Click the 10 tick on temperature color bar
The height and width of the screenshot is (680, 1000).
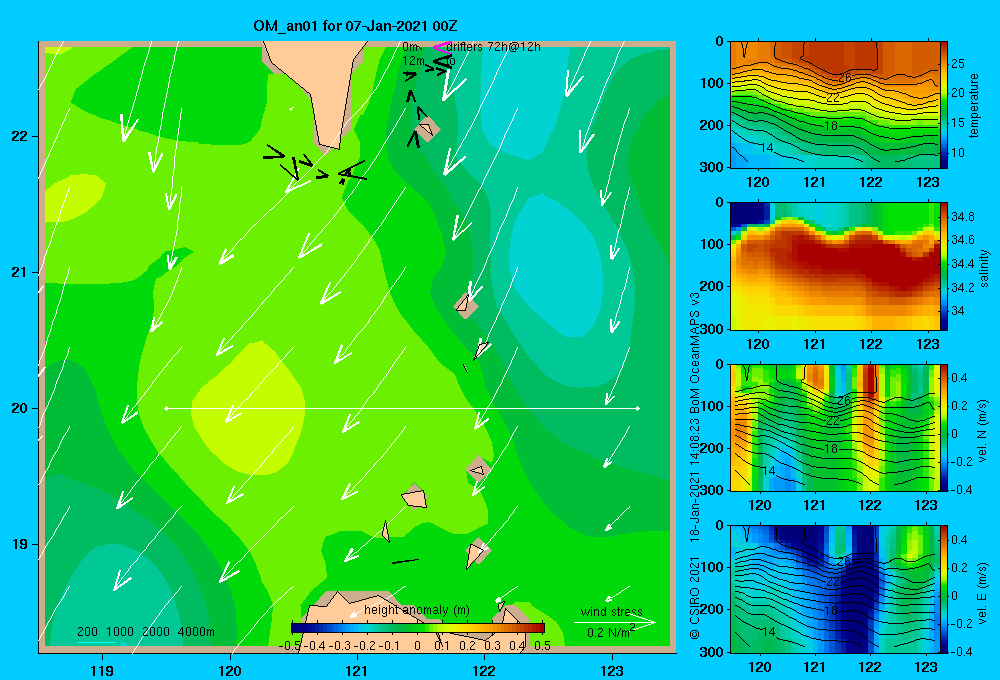pyautogui.click(x=957, y=152)
